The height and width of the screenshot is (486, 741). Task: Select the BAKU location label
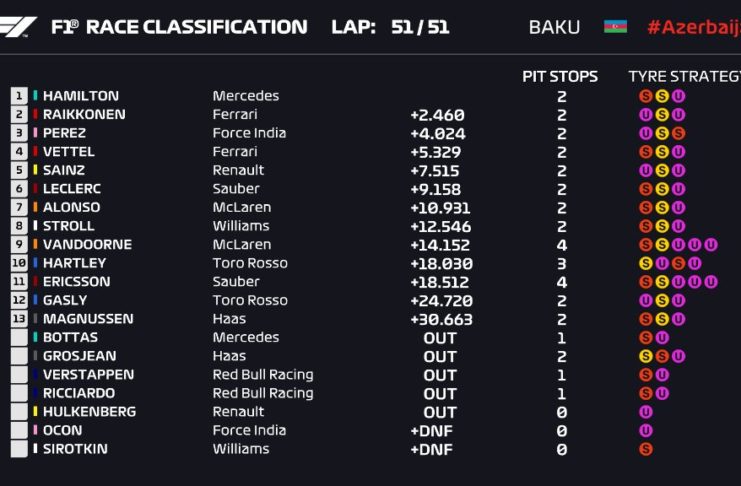554,27
